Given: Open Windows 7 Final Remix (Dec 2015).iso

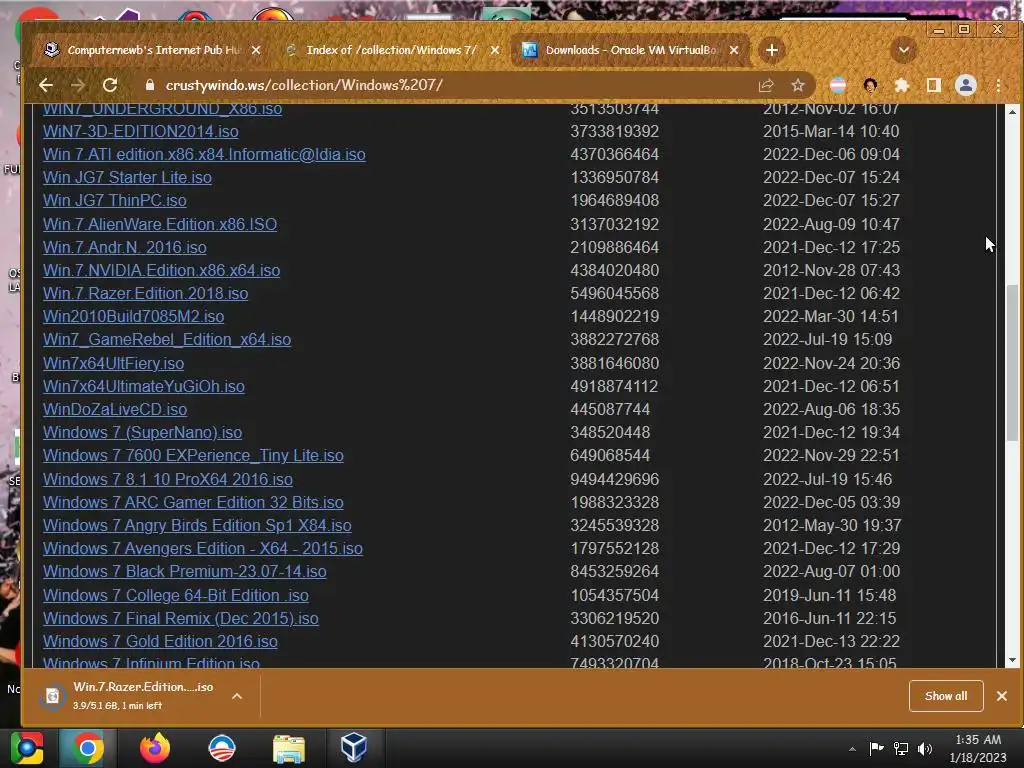Looking at the screenshot, I should [x=181, y=618].
